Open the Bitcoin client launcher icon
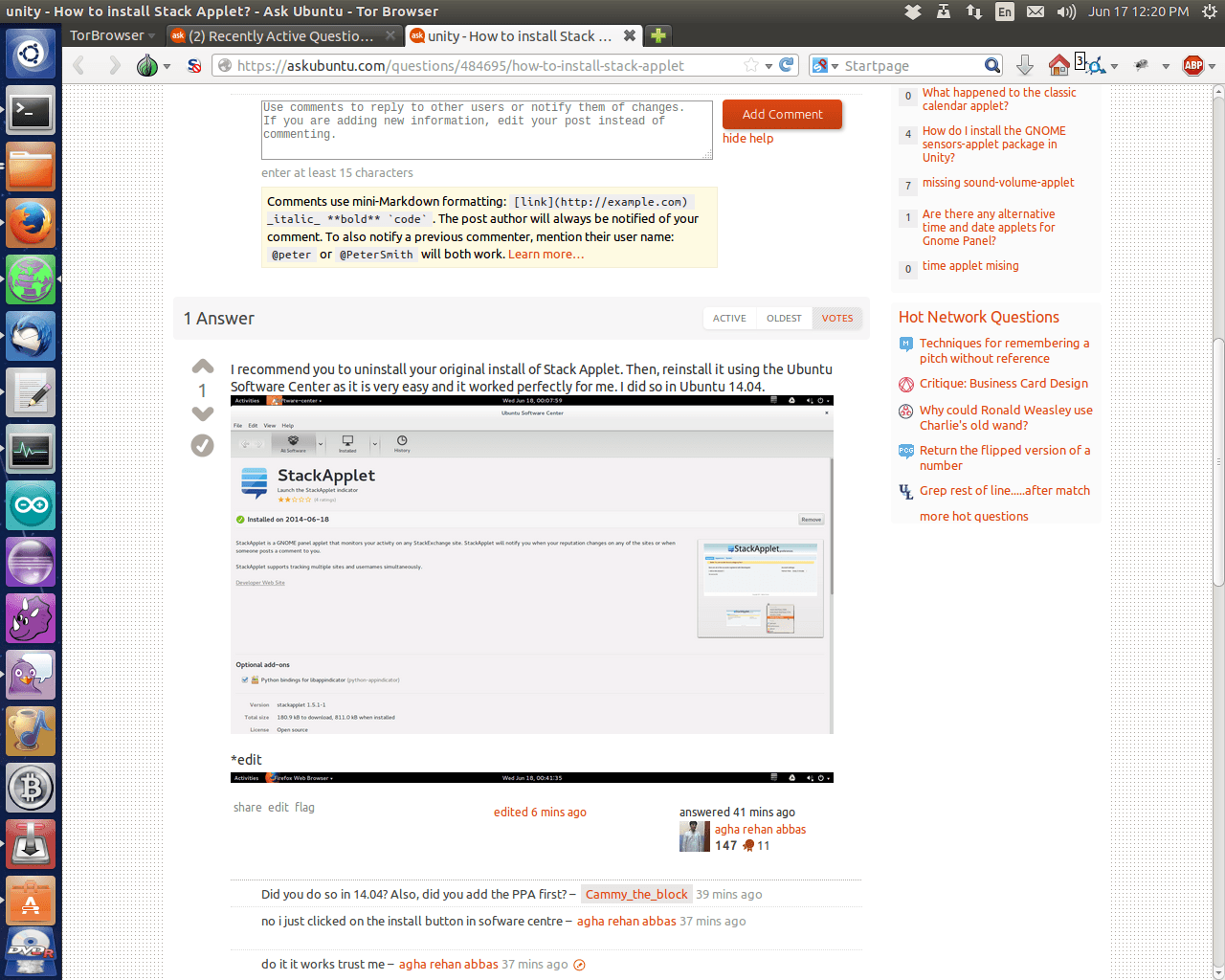1225x980 pixels. (31, 789)
